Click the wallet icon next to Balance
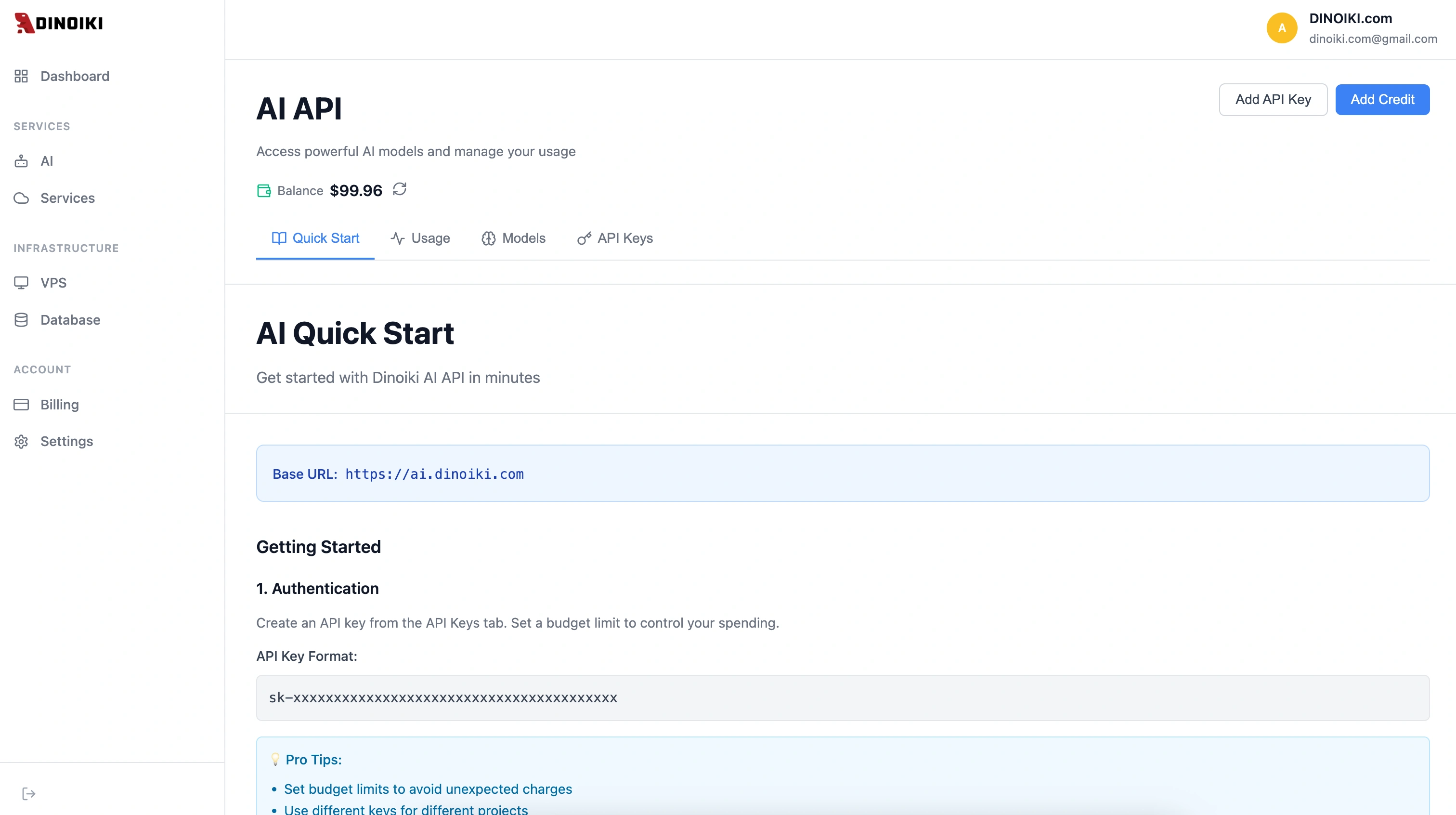 tap(263, 191)
